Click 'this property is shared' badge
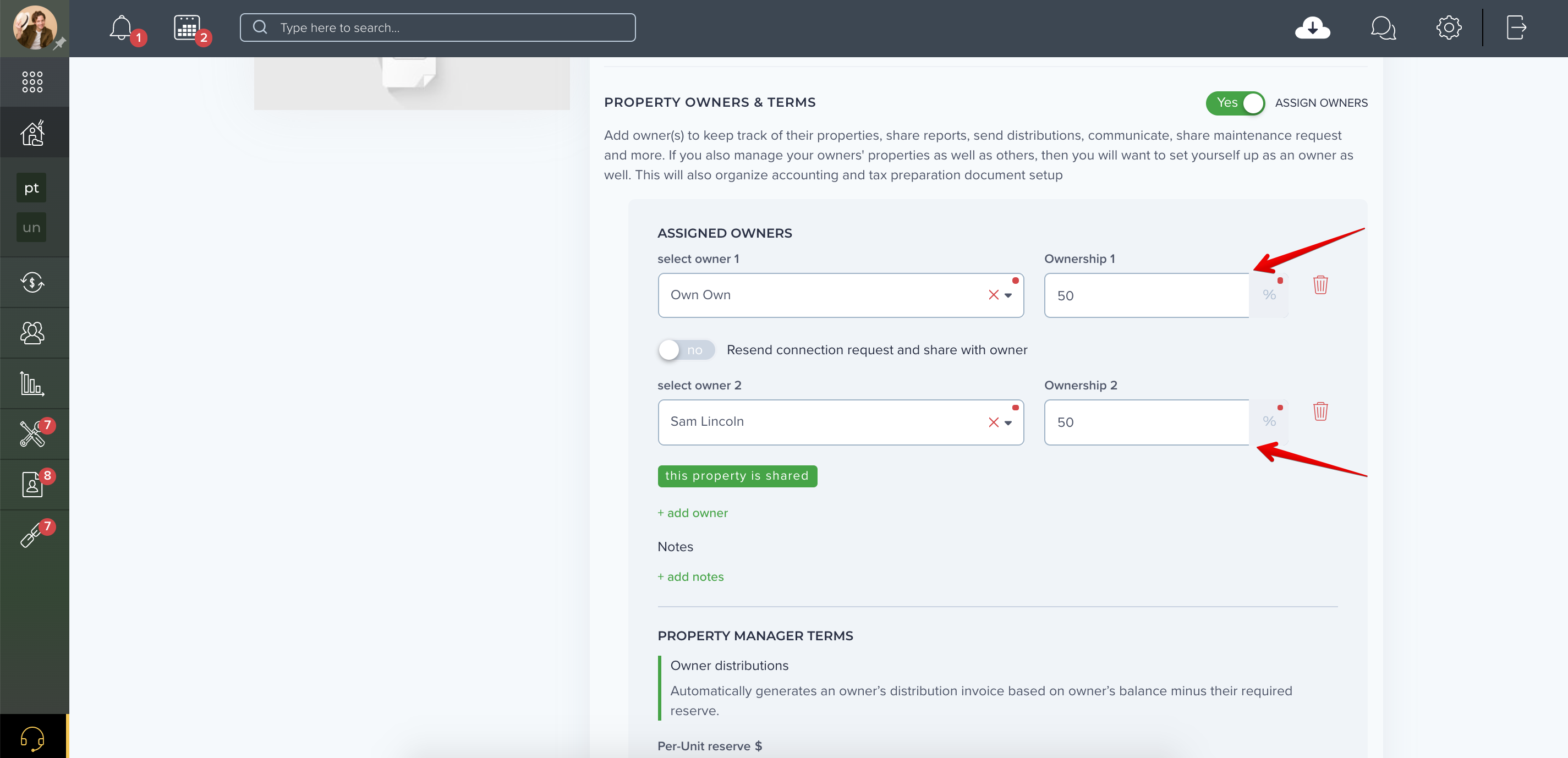 coord(737,476)
